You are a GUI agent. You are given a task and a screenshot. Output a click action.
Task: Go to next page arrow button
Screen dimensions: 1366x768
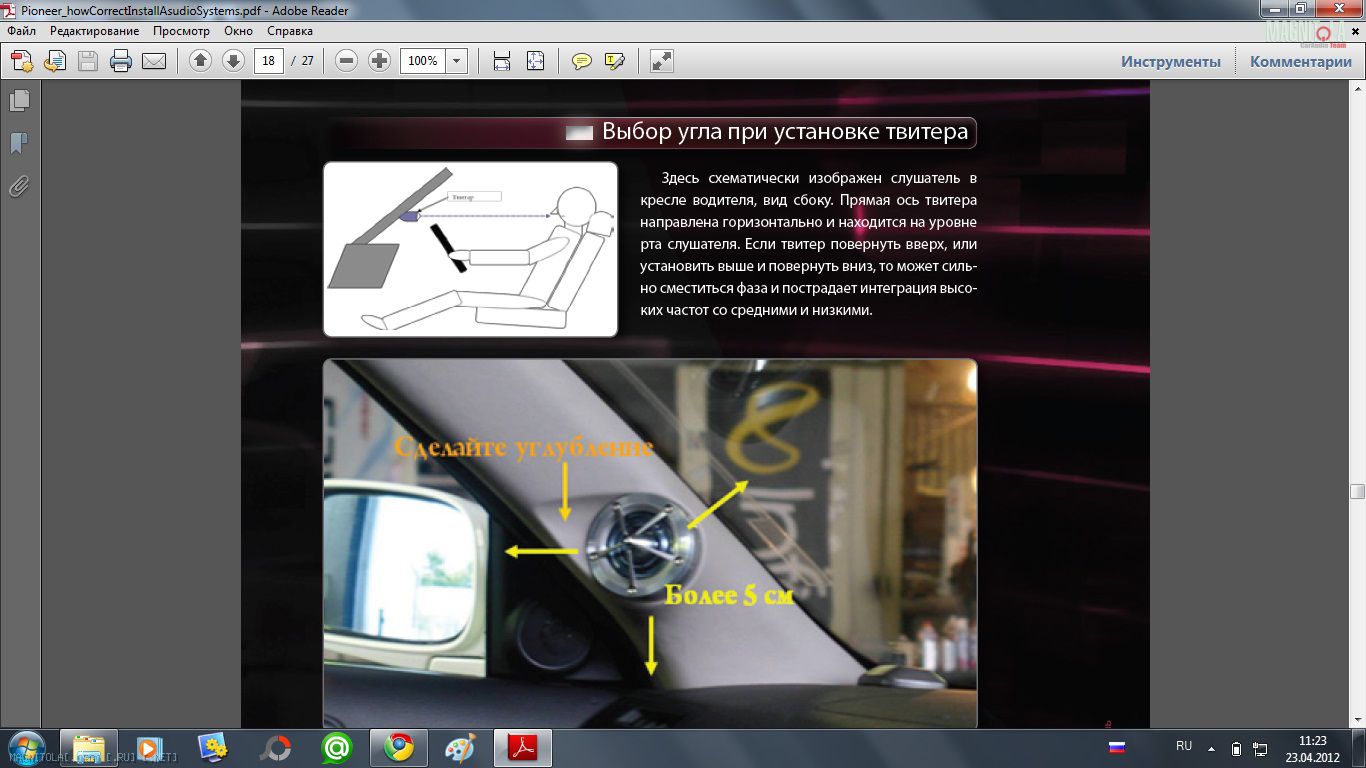pyautogui.click(x=233, y=61)
